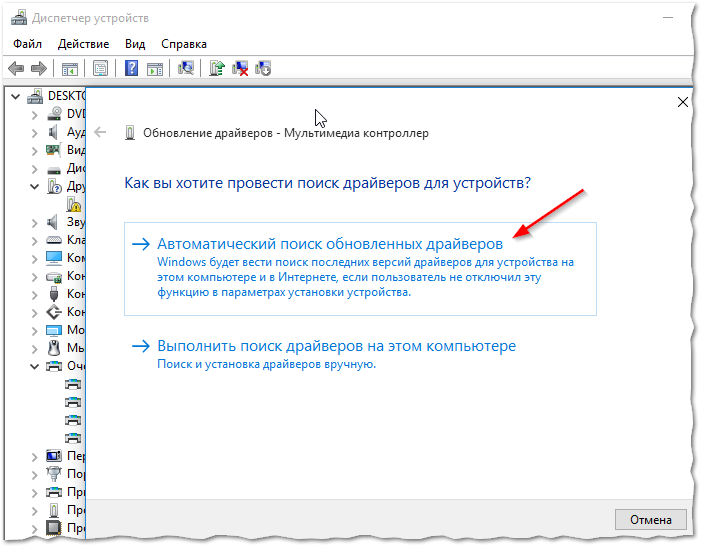
Task: Open the Файл menu
Action: click(28, 44)
